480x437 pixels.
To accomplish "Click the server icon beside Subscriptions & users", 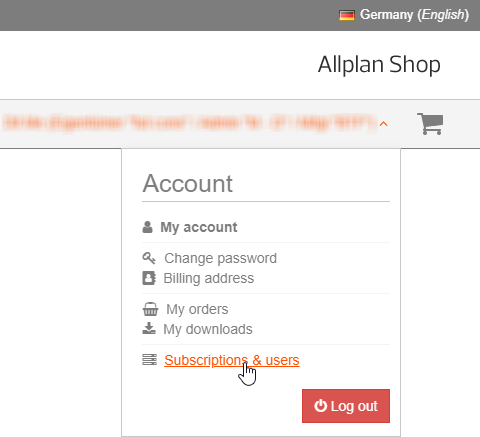I will (149, 360).
